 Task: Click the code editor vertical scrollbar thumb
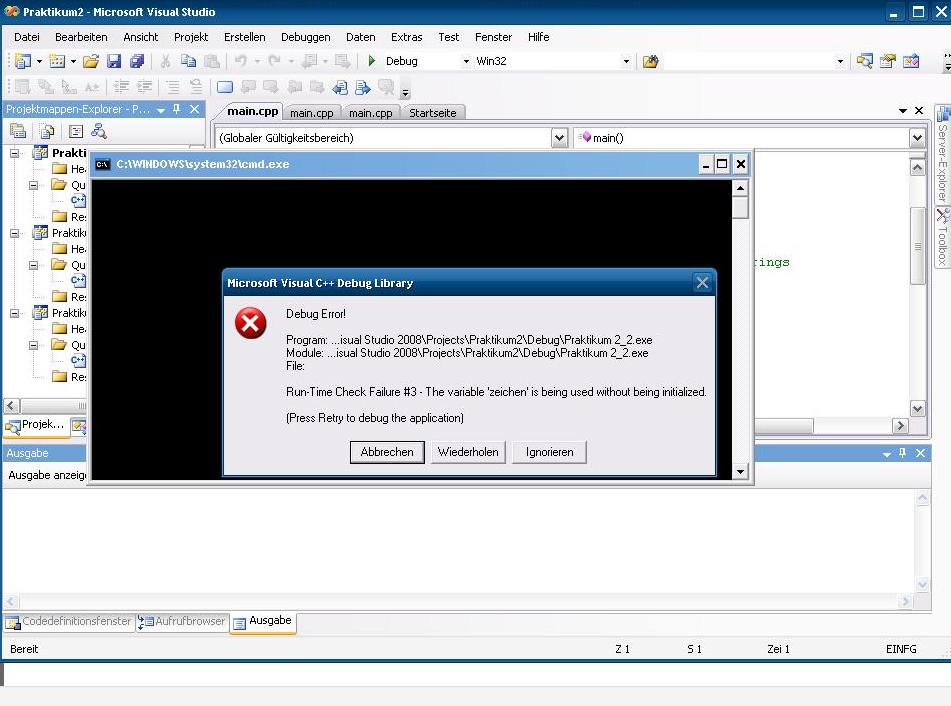918,246
